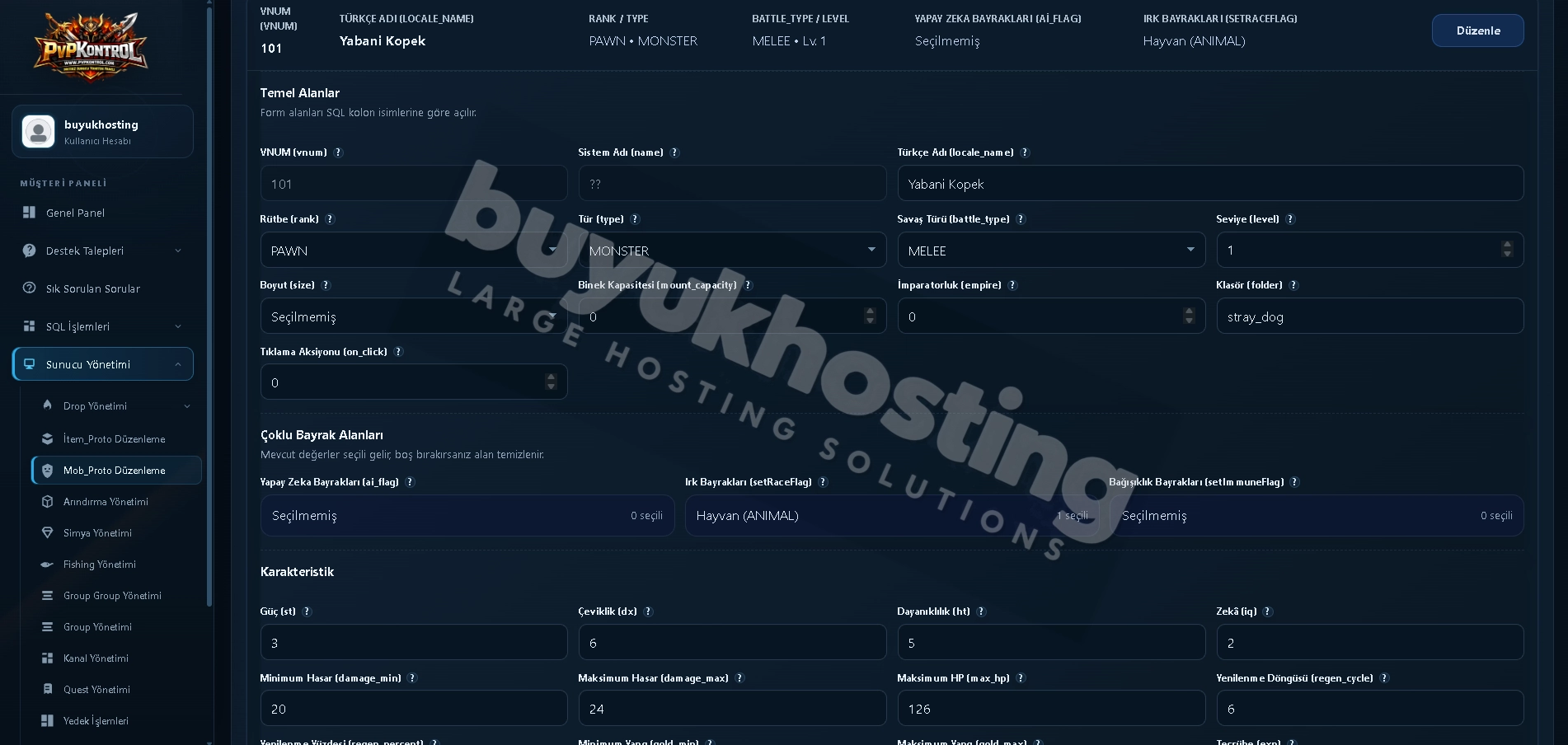The image size is (1568, 745).
Task: Open the Savaş Türü MELEE dropdown
Action: pos(1051,250)
